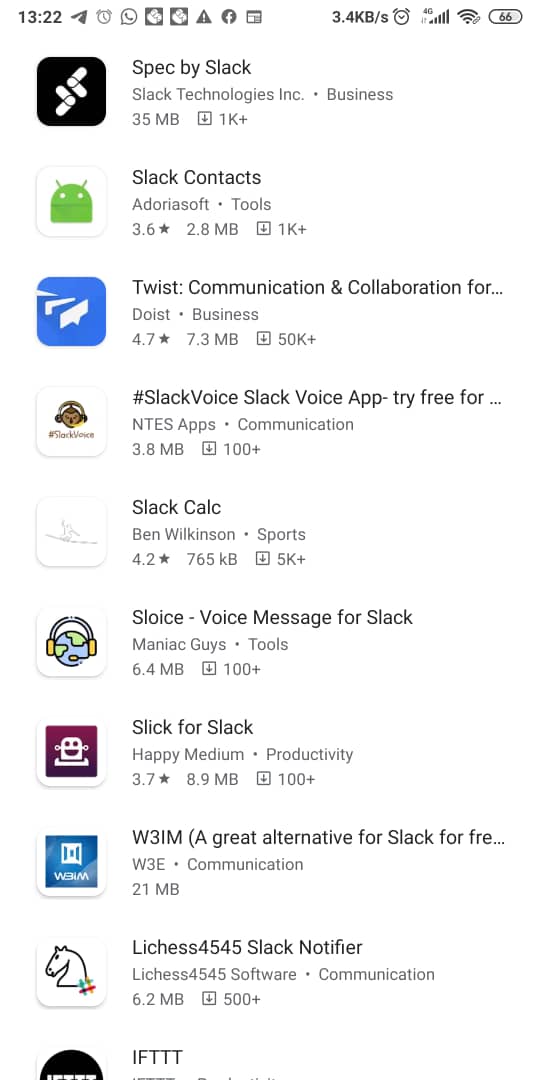Tap the WhatsApp icon in the status bar
This screenshot has height=1080, width=540.
click(x=129, y=17)
